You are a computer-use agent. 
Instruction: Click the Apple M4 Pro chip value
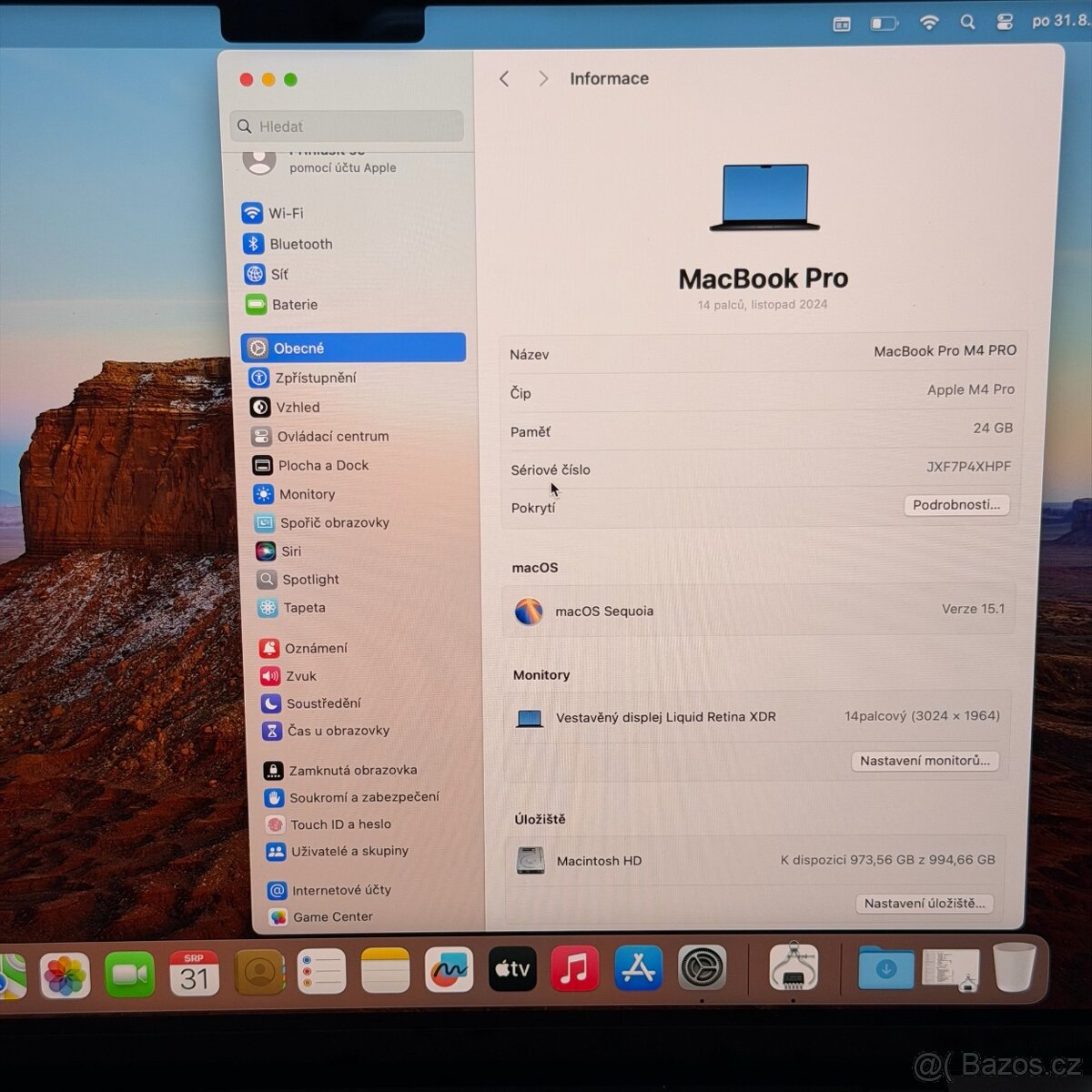tap(971, 389)
